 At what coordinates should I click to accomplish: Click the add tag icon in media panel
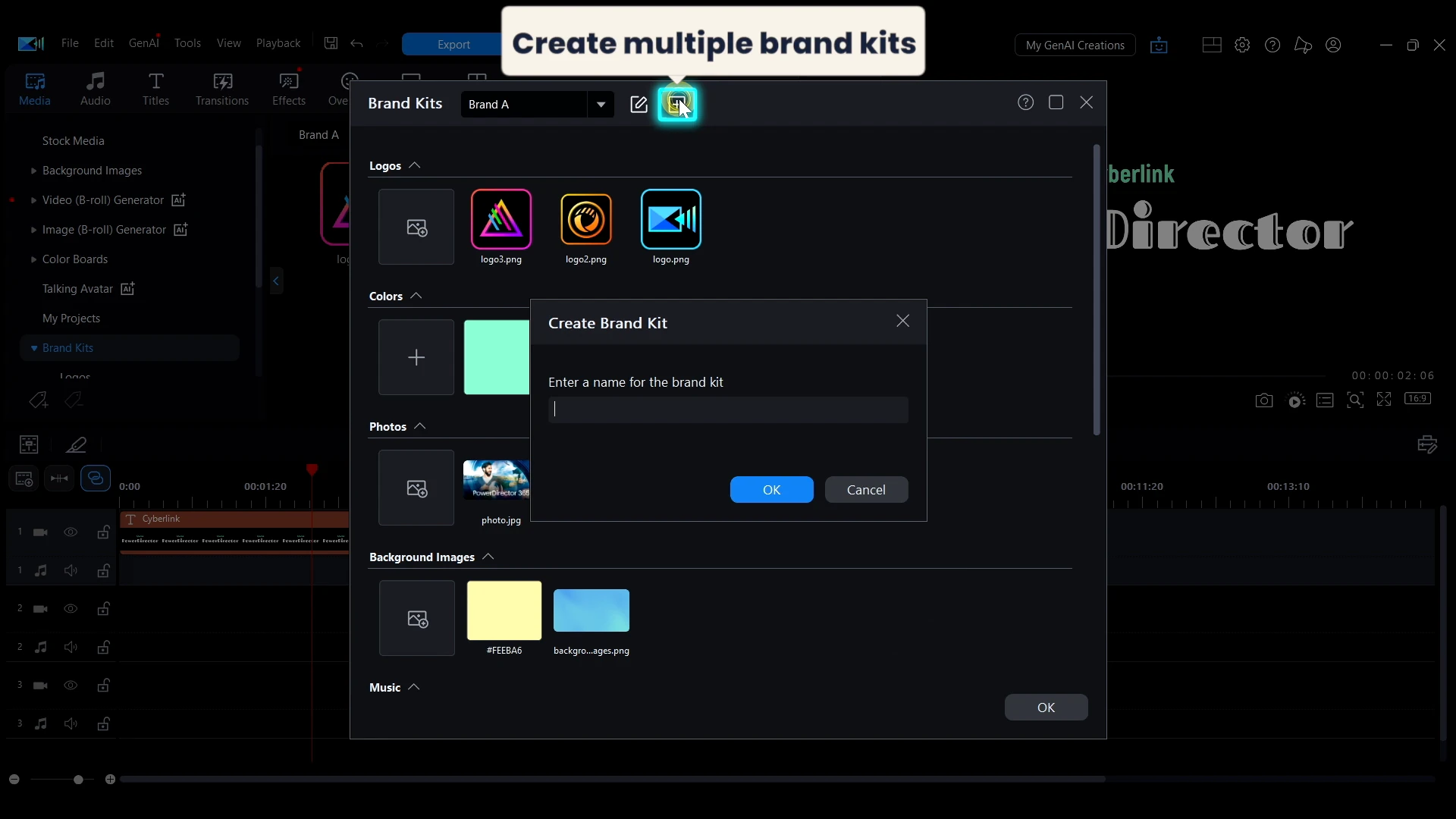38,400
